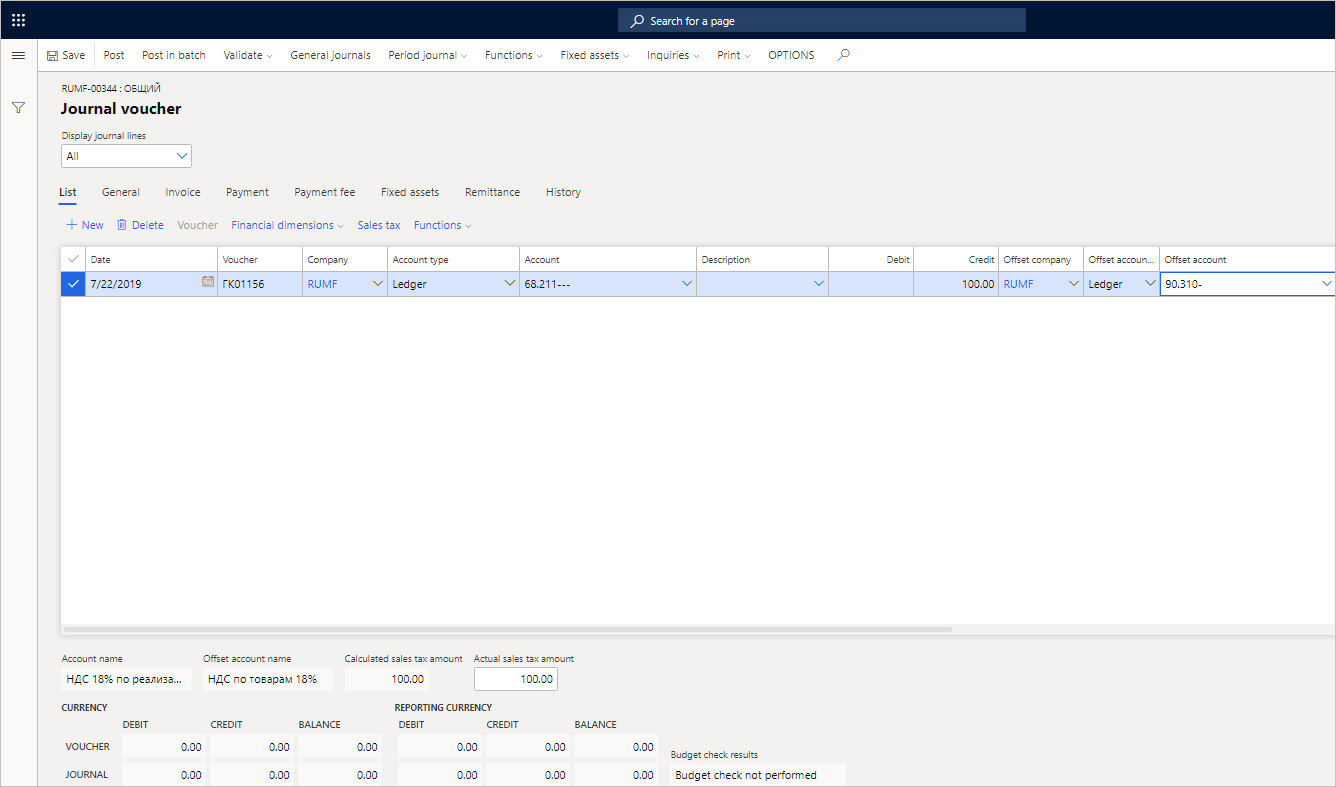Focus the Search for a page box
Screen dimensions: 1336x787
[822, 21]
